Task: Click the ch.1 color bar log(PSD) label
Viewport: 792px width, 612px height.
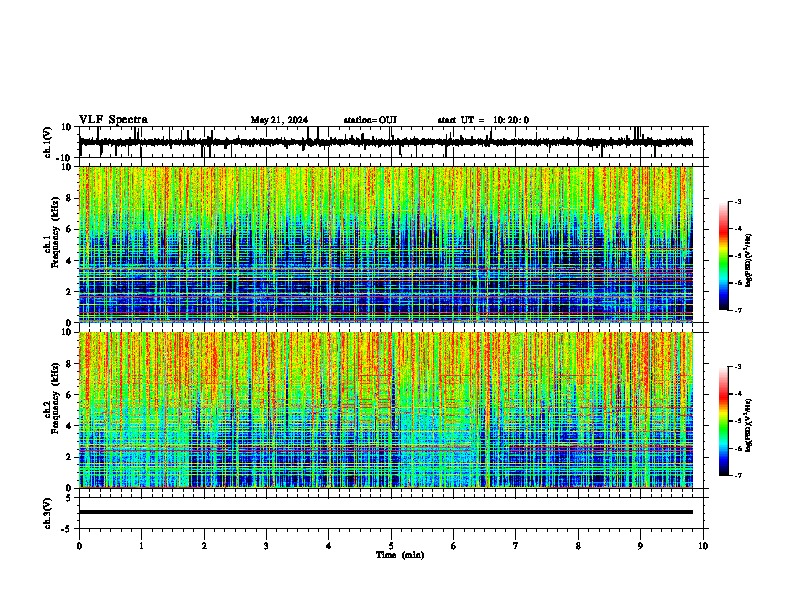Action: point(749,260)
